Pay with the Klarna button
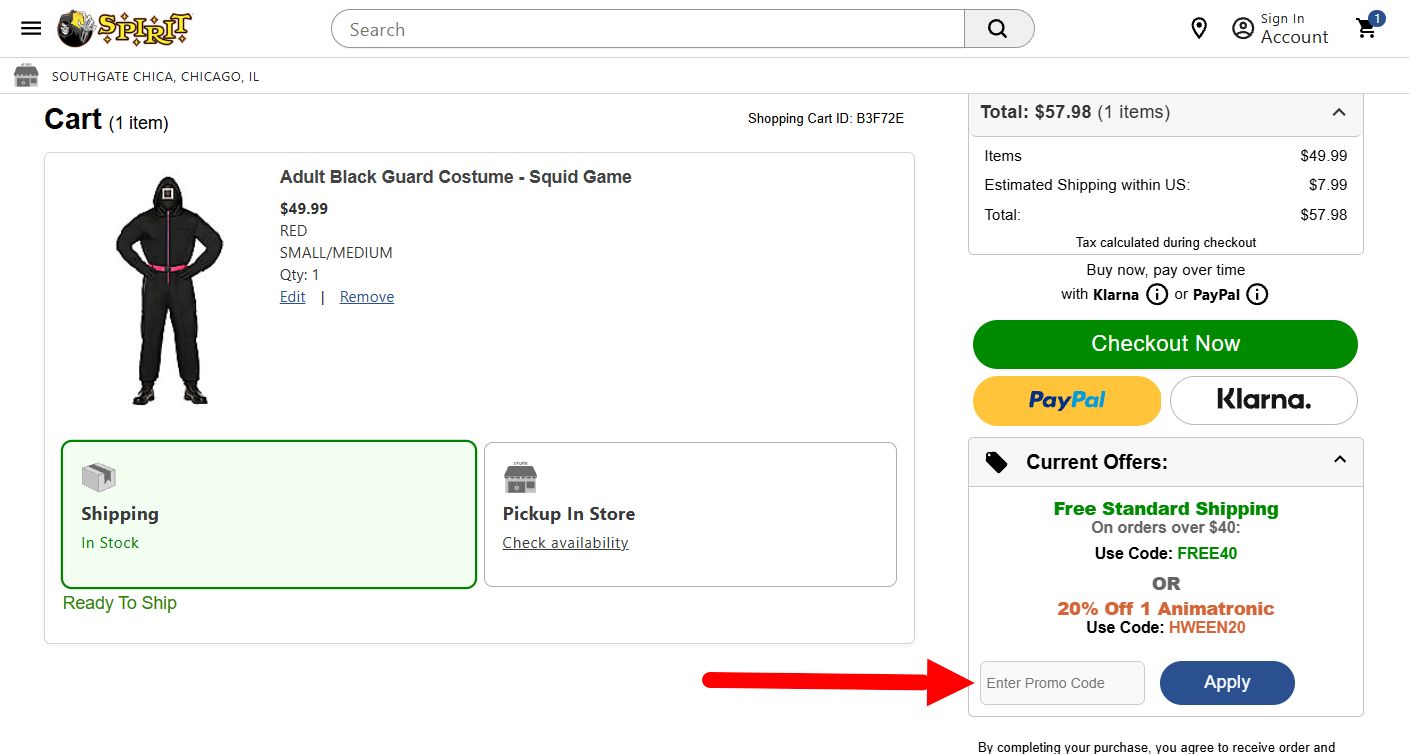1409x754 pixels. click(1264, 401)
